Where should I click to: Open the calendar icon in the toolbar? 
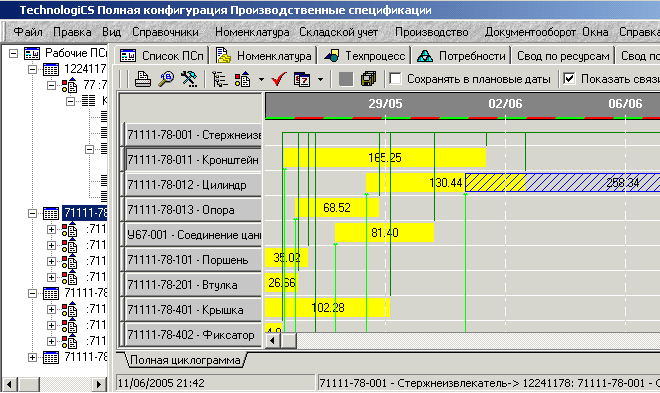302,79
